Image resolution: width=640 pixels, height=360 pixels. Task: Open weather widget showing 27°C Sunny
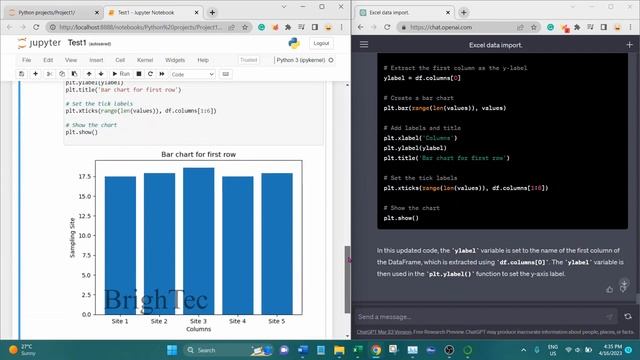pyautogui.click(x=21, y=350)
